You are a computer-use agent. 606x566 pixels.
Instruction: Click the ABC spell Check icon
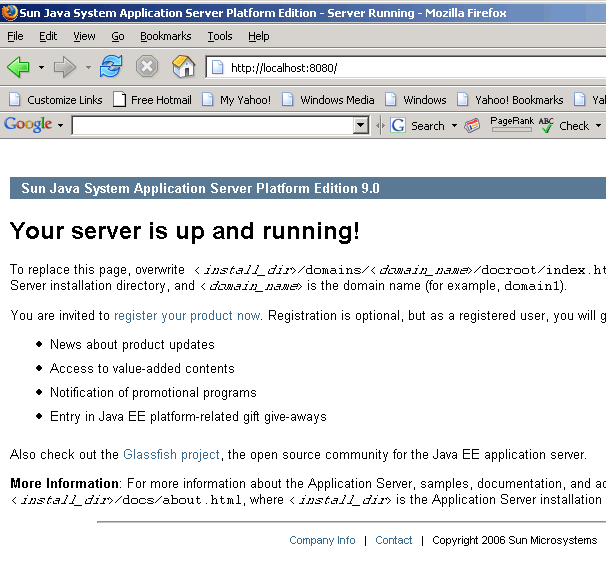[546, 125]
